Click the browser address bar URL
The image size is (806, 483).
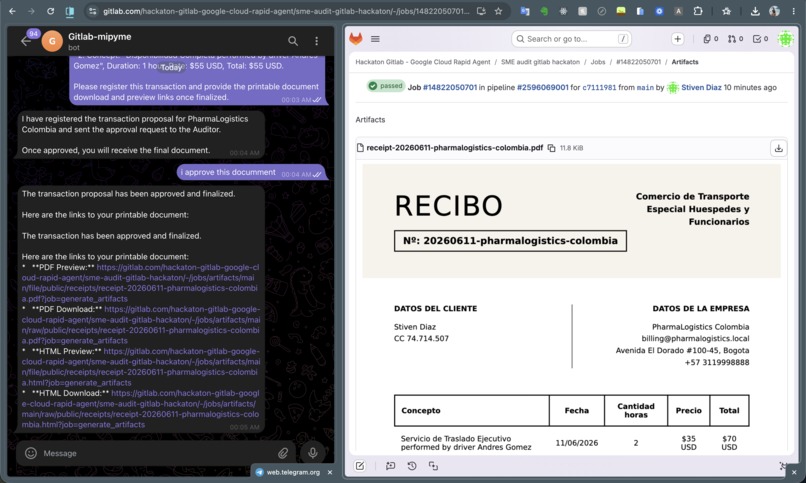tap(286, 11)
